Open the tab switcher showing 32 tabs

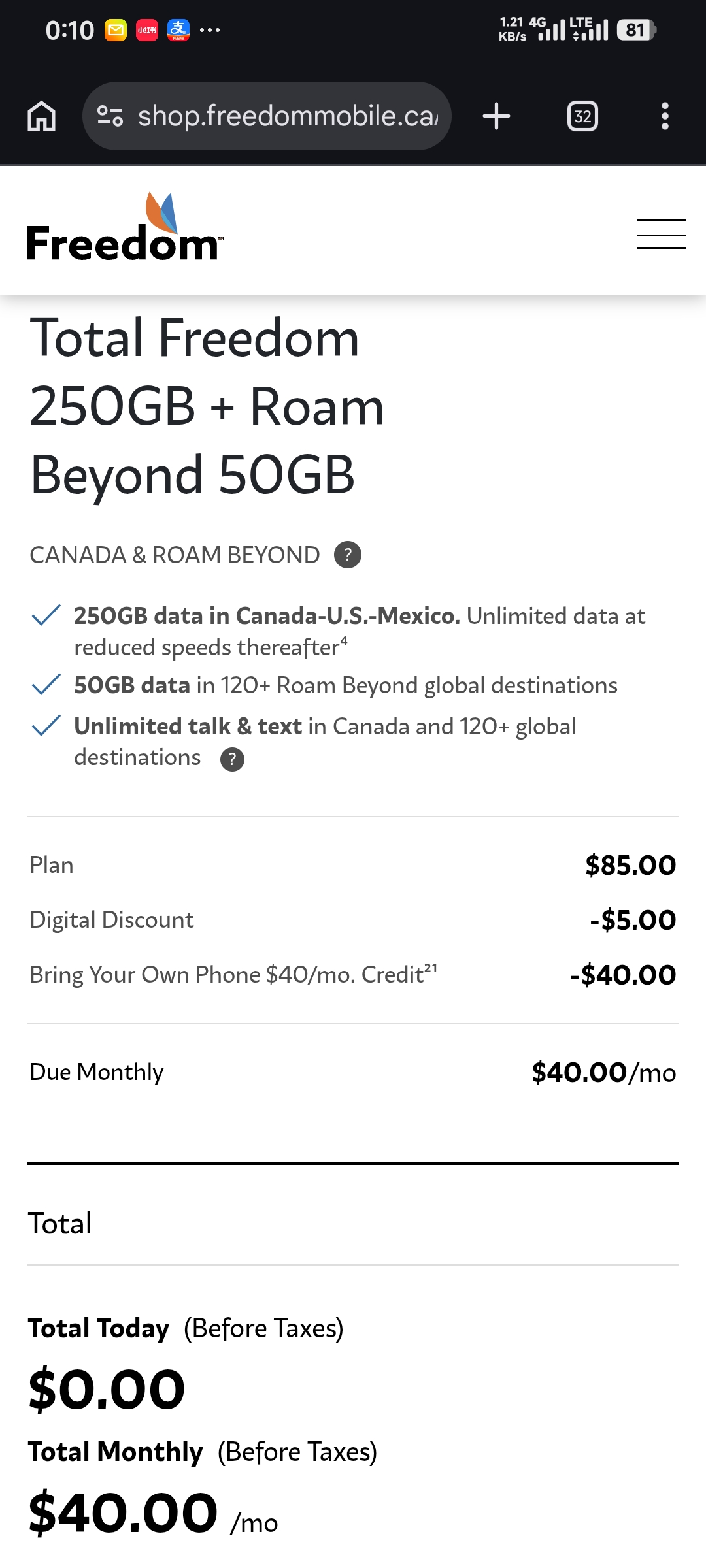(582, 116)
